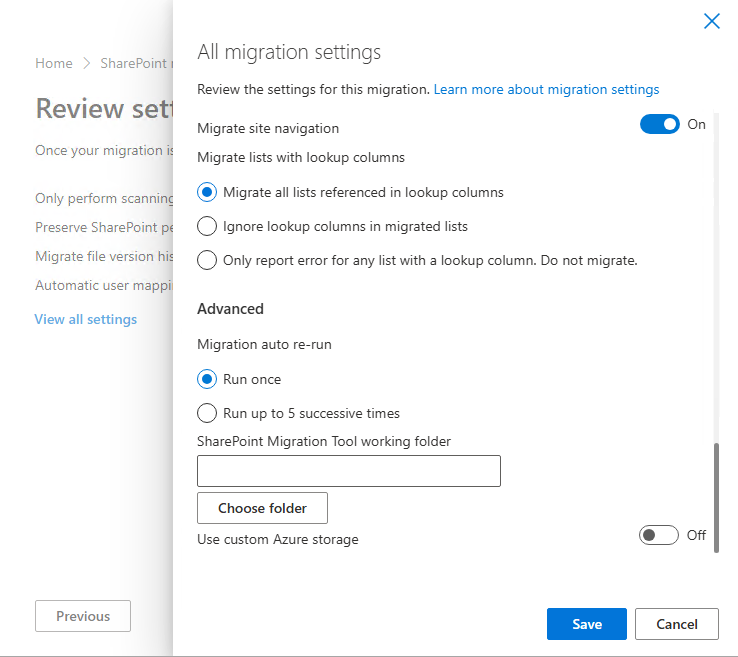Click the View all settings link

click(x=86, y=319)
